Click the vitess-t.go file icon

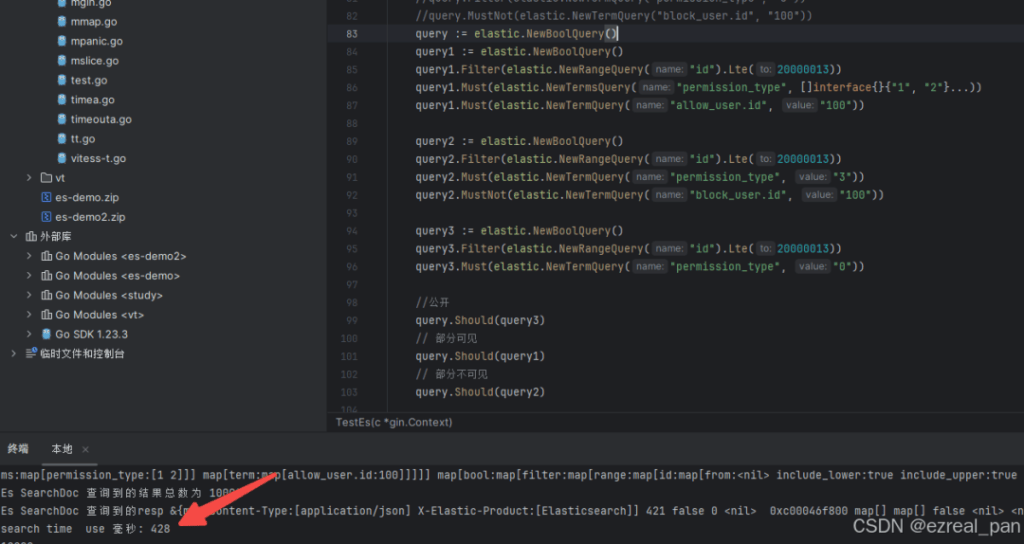(61, 158)
